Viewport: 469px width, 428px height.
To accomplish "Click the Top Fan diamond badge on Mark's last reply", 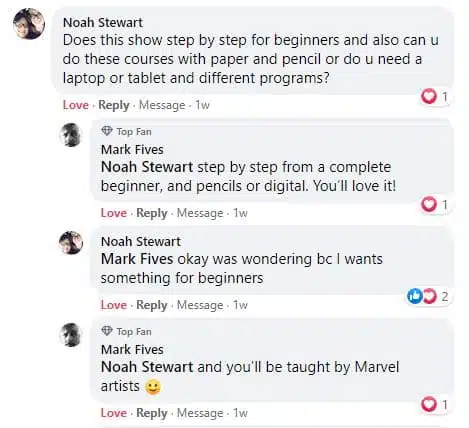I will [107, 331].
